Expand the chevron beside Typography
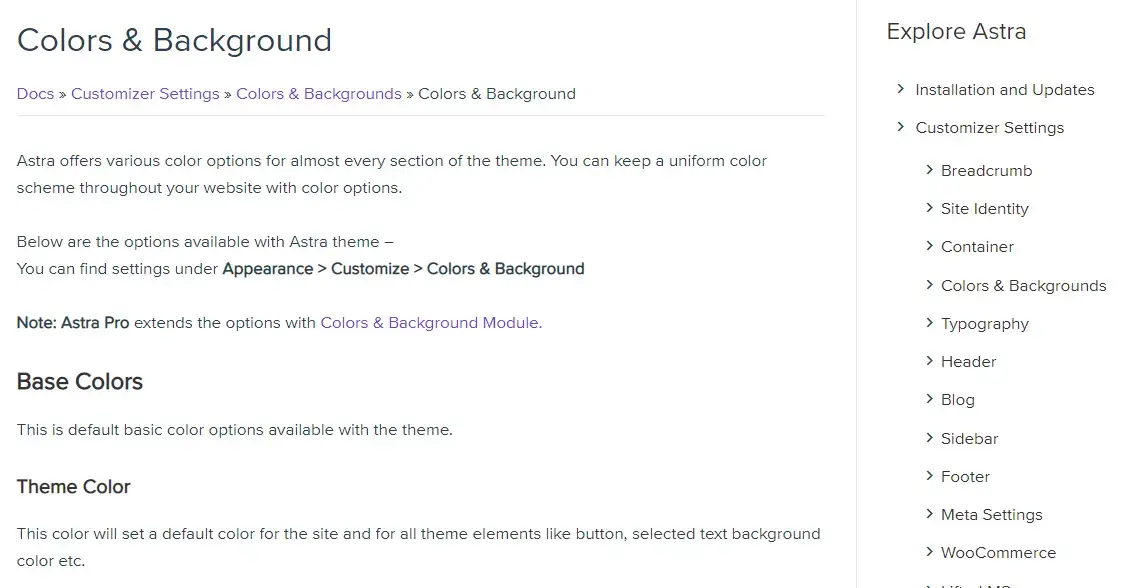Screen dimensions: 1128x588 point(929,323)
